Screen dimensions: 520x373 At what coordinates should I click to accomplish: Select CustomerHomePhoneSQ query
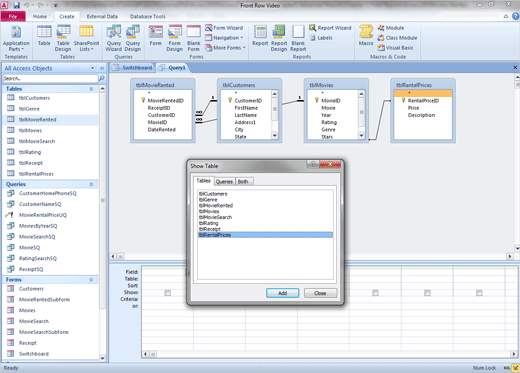click(51, 193)
